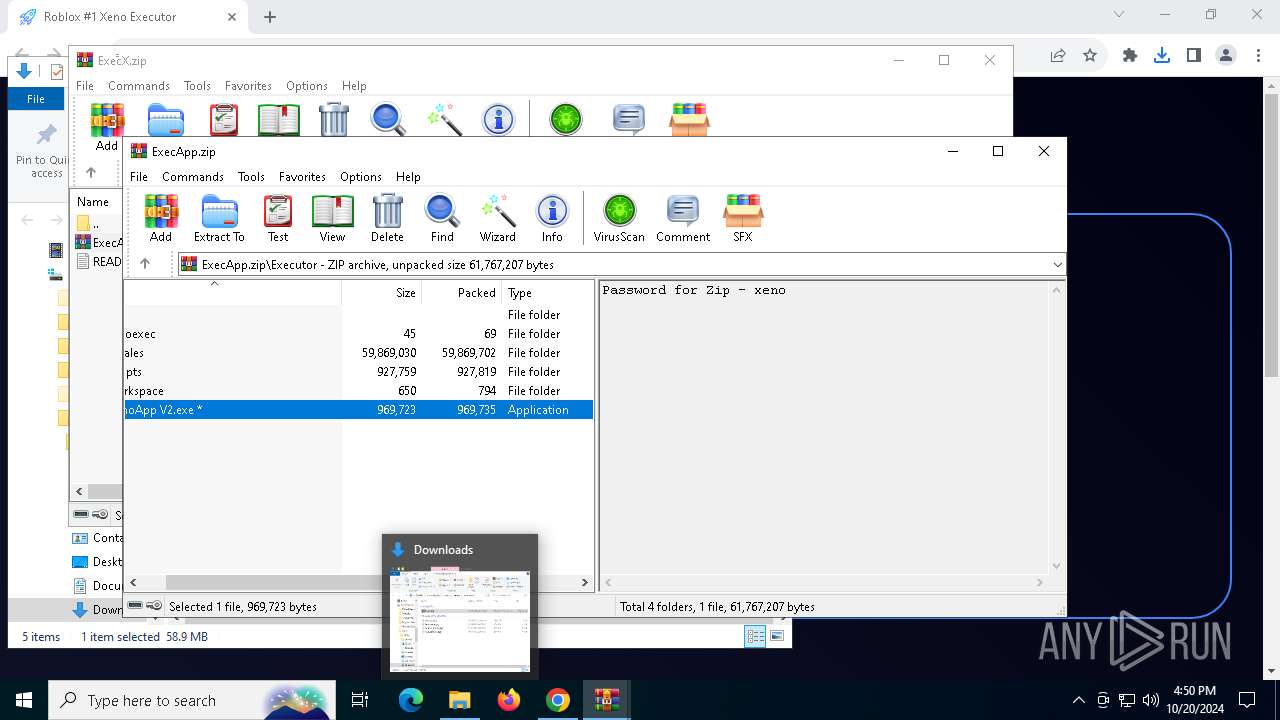Viewport: 1280px width, 720px height.
Task: Switch Explorer to large icons view
Action: [x=777, y=636]
